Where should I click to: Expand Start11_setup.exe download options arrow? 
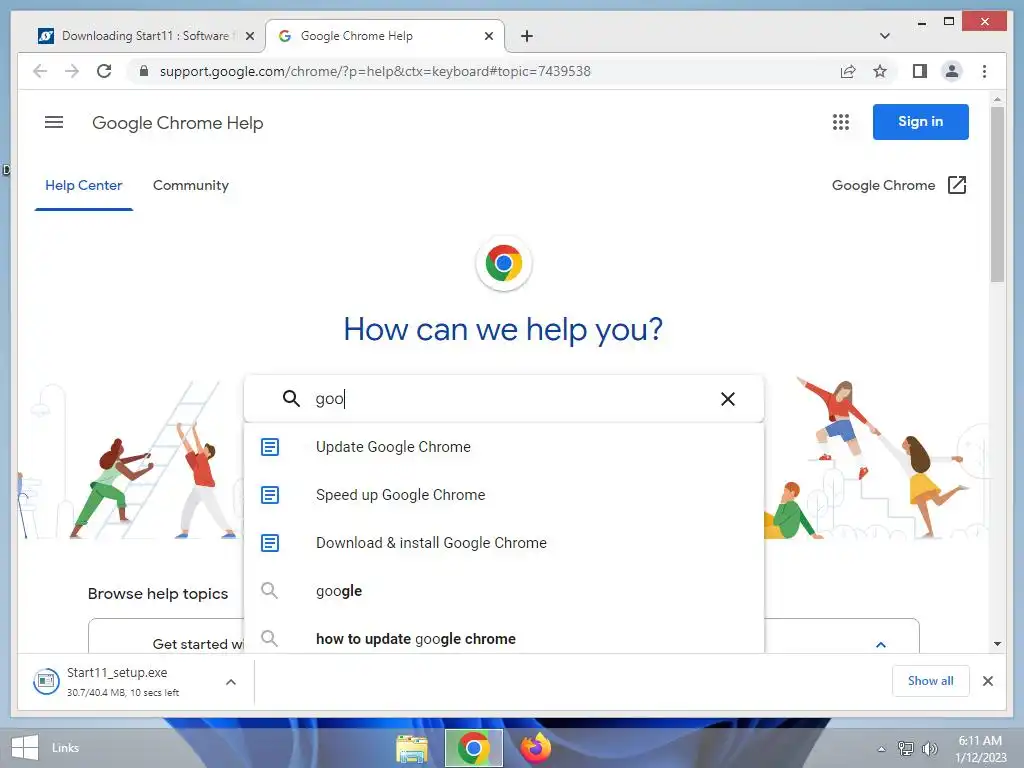[x=231, y=682]
